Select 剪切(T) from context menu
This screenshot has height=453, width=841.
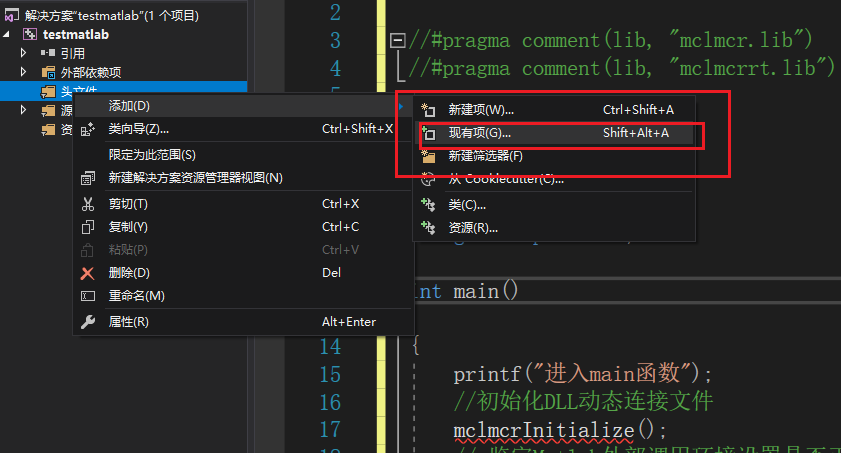tap(244, 204)
